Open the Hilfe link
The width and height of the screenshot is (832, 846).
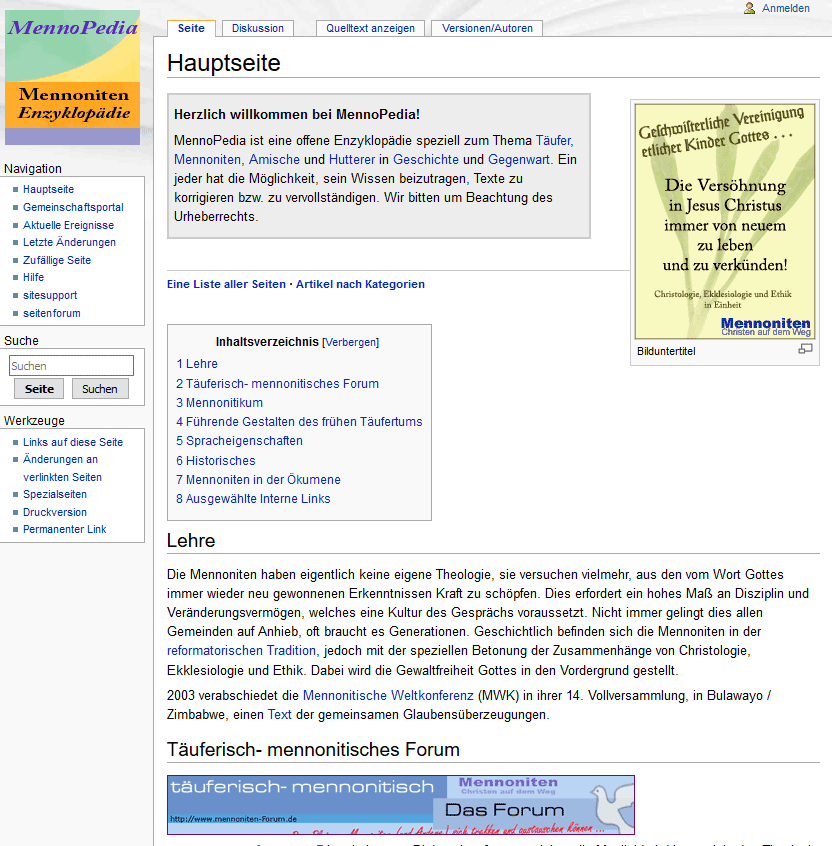click(33, 277)
